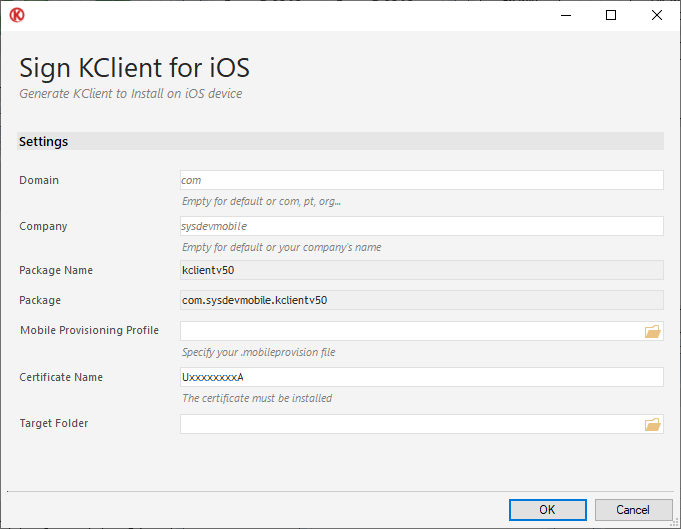Screen dimensions: 681x529
Task: Focus the Domain input field
Action: pyautogui.click(x=422, y=180)
